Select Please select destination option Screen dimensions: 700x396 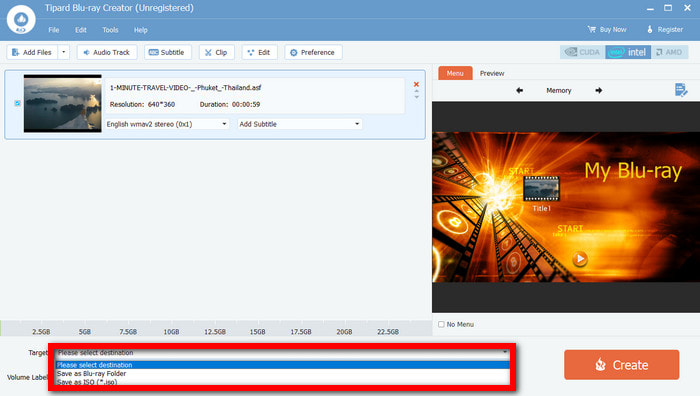[x=283, y=365]
